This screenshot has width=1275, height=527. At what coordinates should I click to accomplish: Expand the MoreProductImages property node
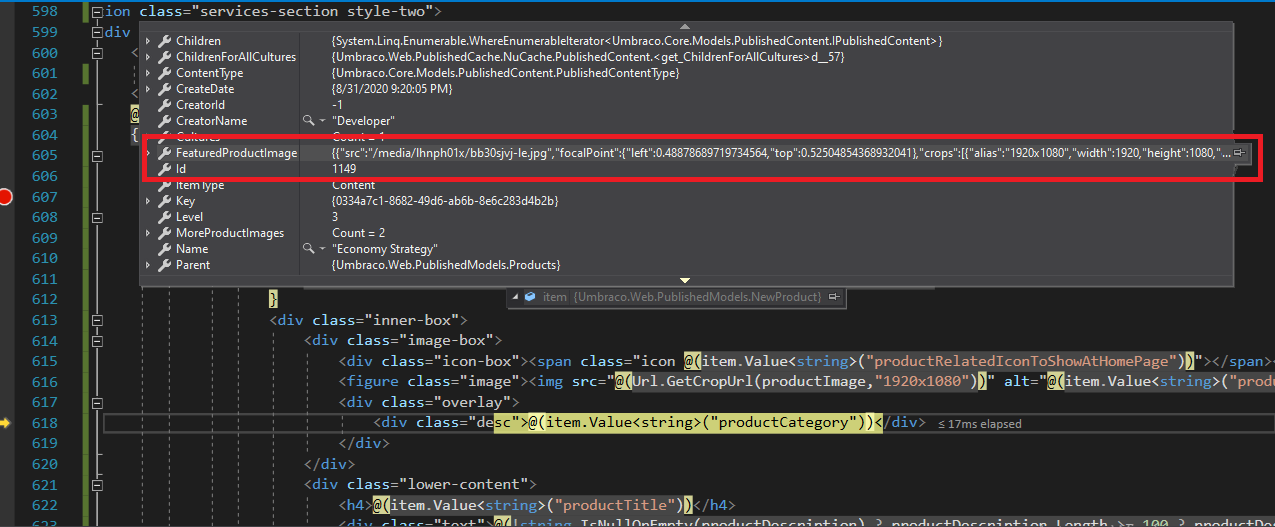pos(148,233)
